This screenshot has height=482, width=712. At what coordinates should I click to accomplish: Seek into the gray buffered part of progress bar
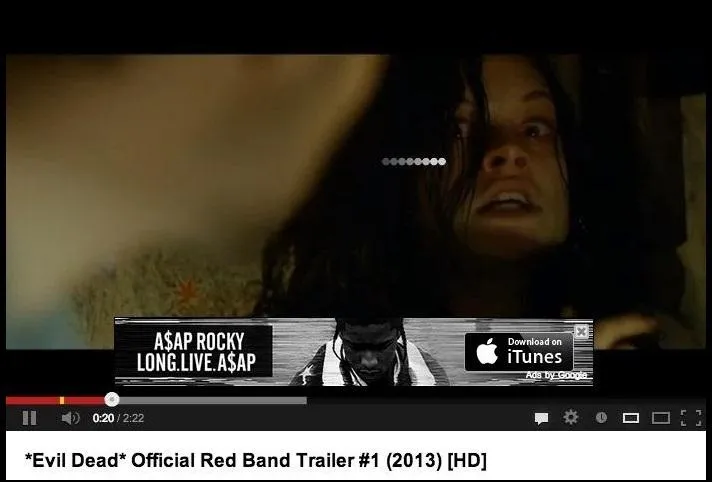[x=213, y=400]
